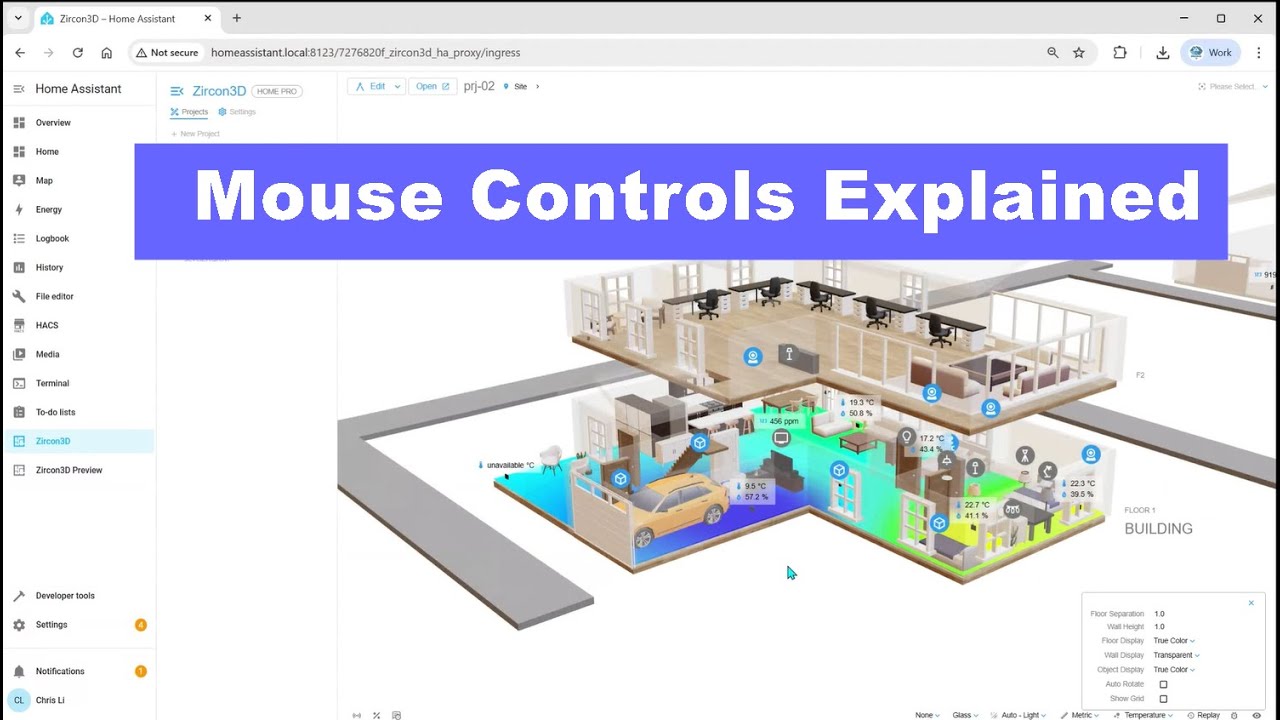The width and height of the screenshot is (1280, 720).
Task: Open the Logbook page
Action: [77, 239]
